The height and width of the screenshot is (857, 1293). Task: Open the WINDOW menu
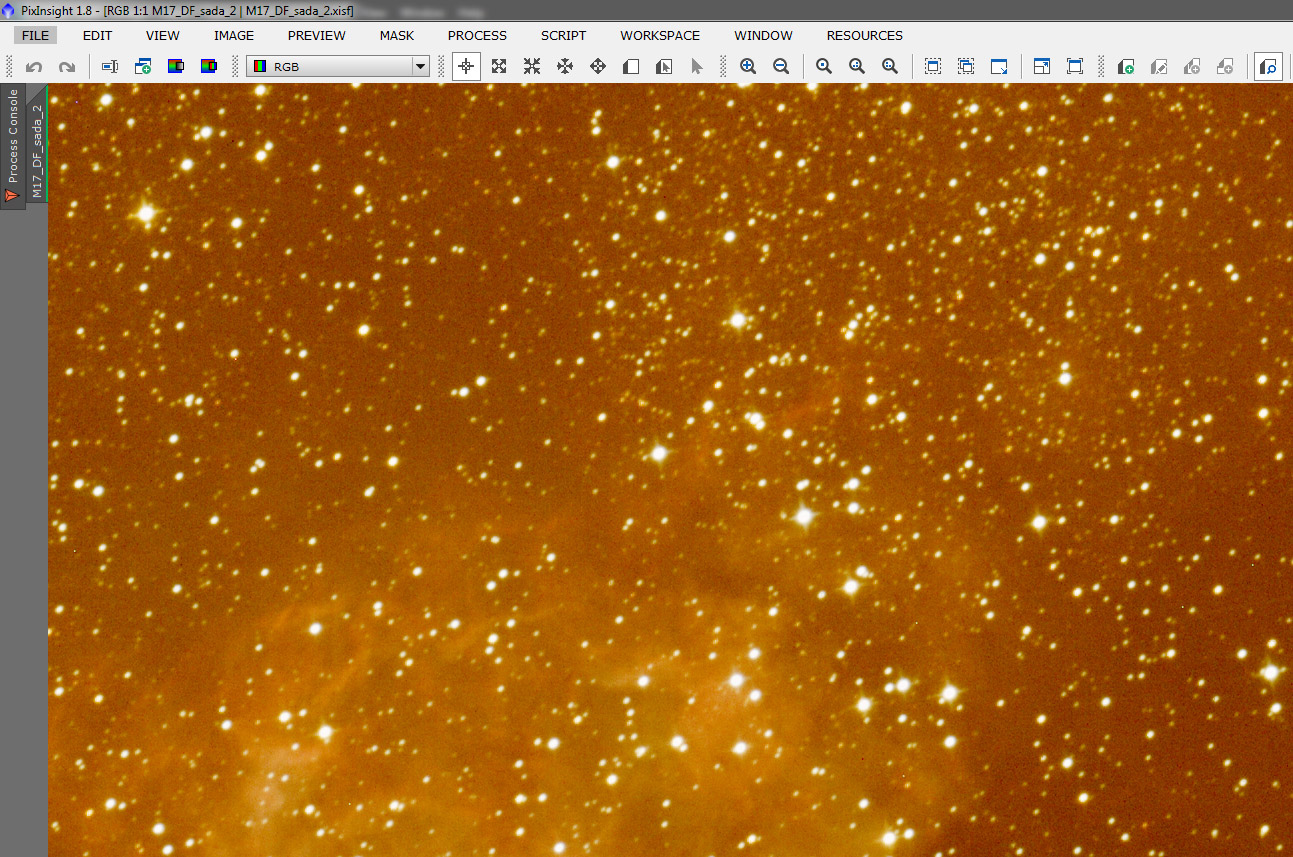tap(764, 35)
